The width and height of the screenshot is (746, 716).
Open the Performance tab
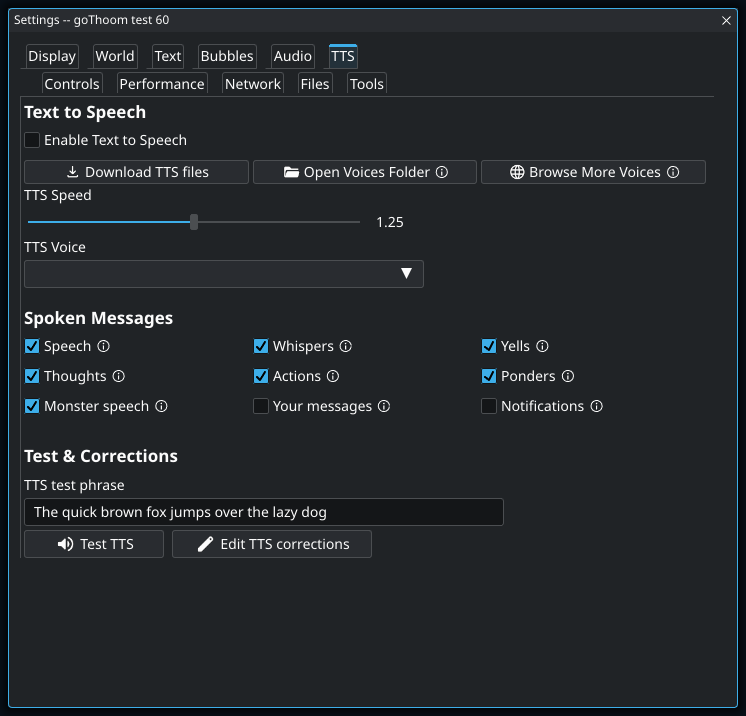coord(162,84)
